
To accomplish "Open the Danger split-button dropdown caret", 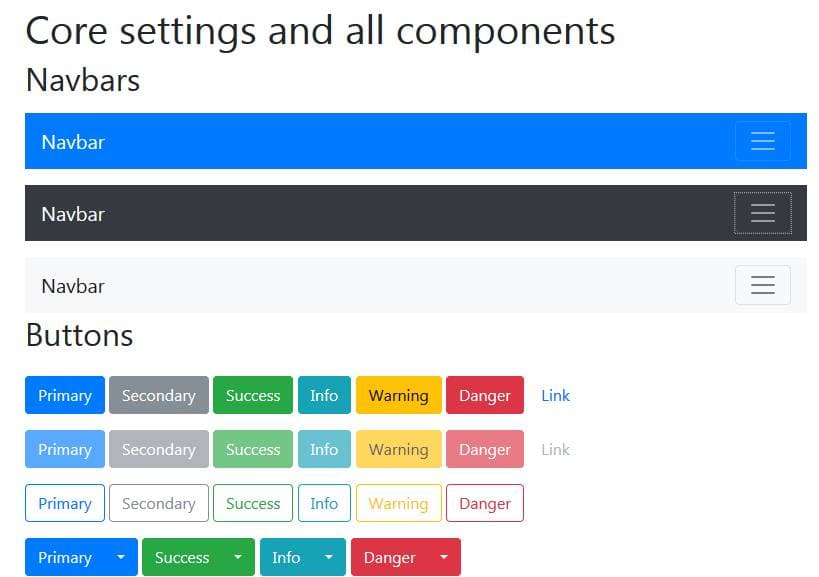I will [444, 557].
